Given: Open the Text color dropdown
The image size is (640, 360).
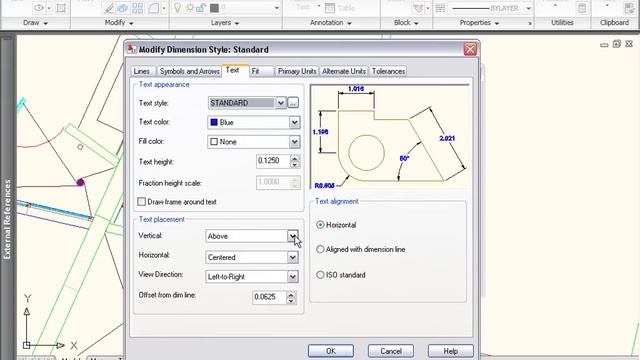Looking at the screenshot, I should click(x=294, y=122).
